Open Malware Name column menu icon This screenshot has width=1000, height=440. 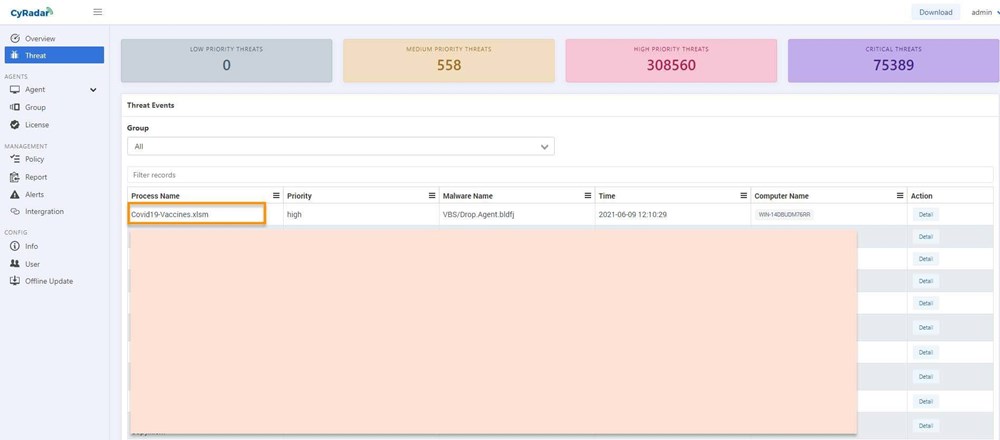tap(588, 196)
